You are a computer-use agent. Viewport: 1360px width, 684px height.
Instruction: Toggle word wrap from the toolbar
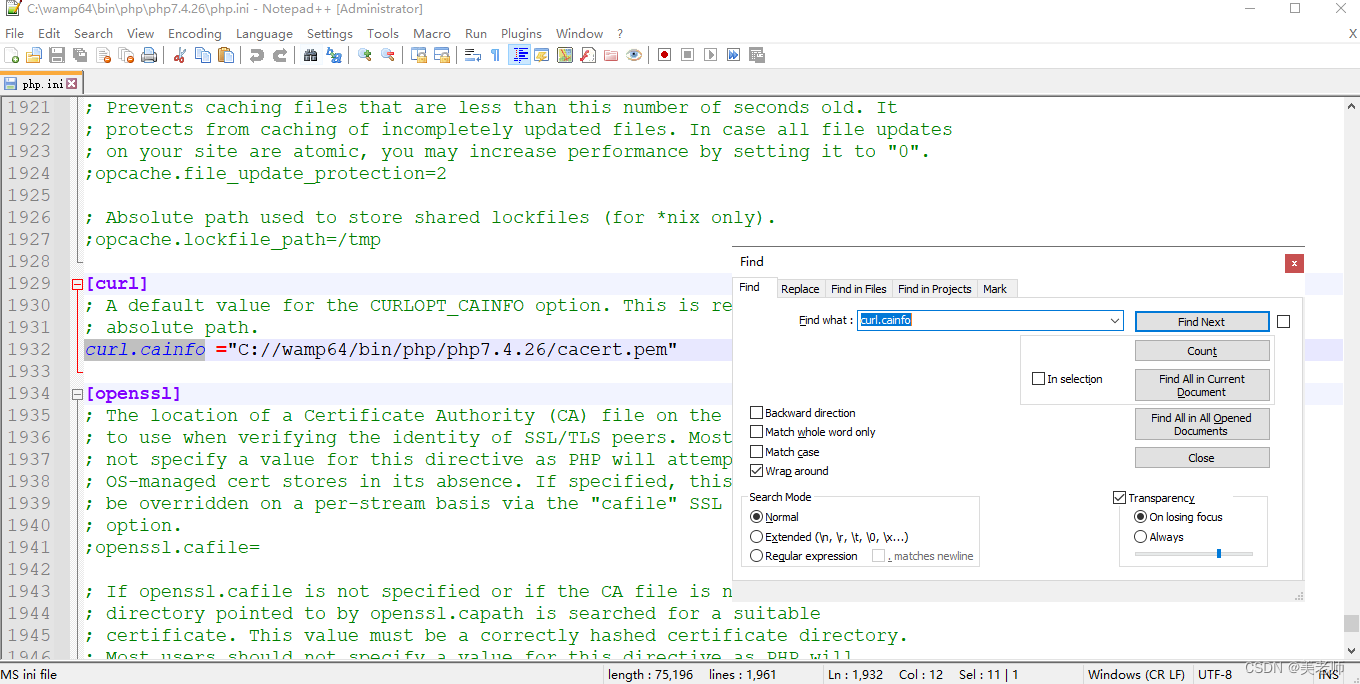[473, 55]
